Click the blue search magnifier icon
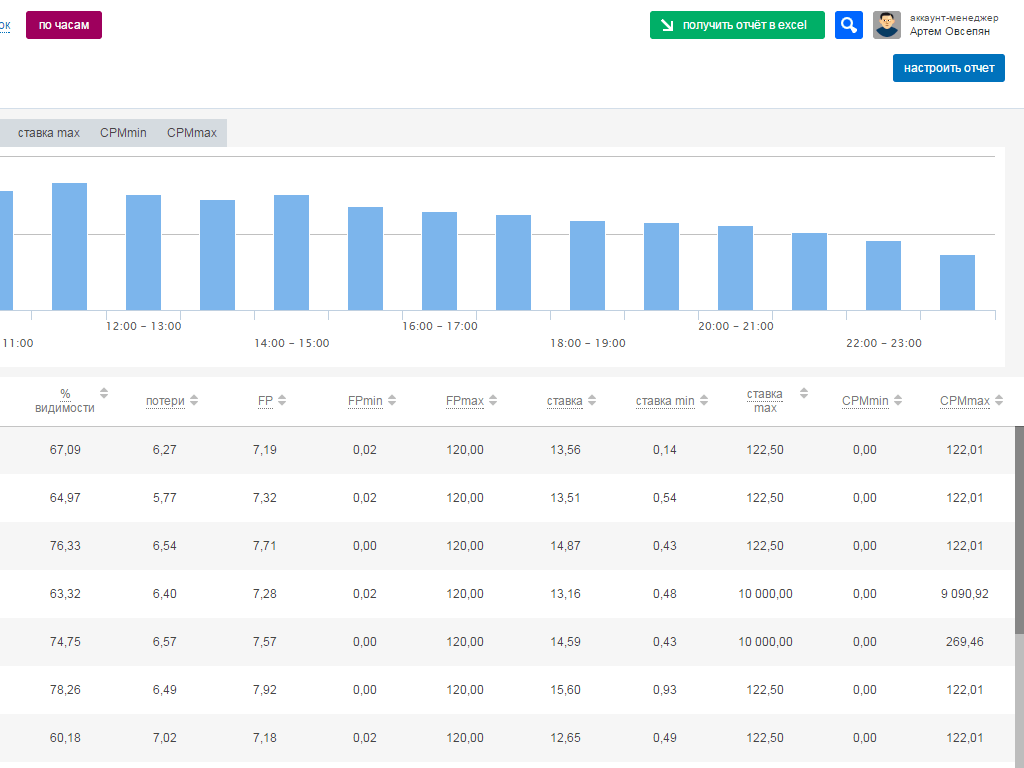This screenshot has width=1024, height=768. pyautogui.click(x=848, y=25)
